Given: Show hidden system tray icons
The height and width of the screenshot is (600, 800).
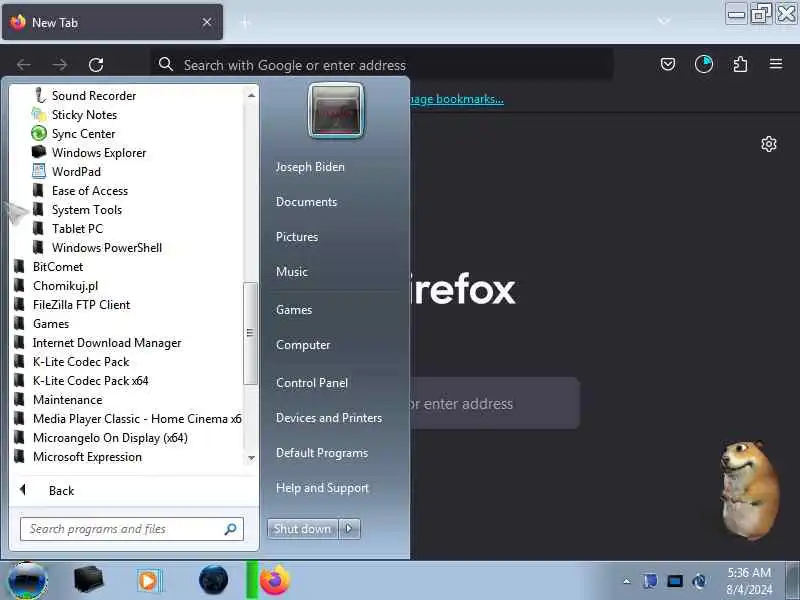Looking at the screenshot, I should 627,581.
